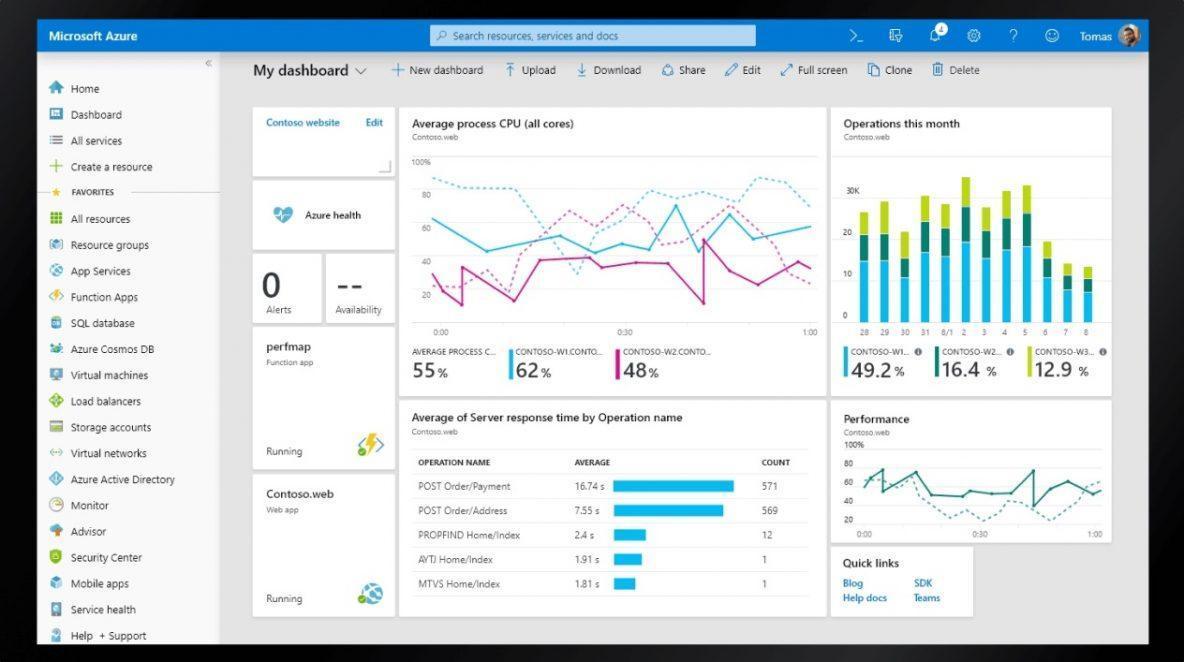Open the Help docs quick link
Image resolution: width=1184 pixels, height=662 pixels.
pos(864,598)
